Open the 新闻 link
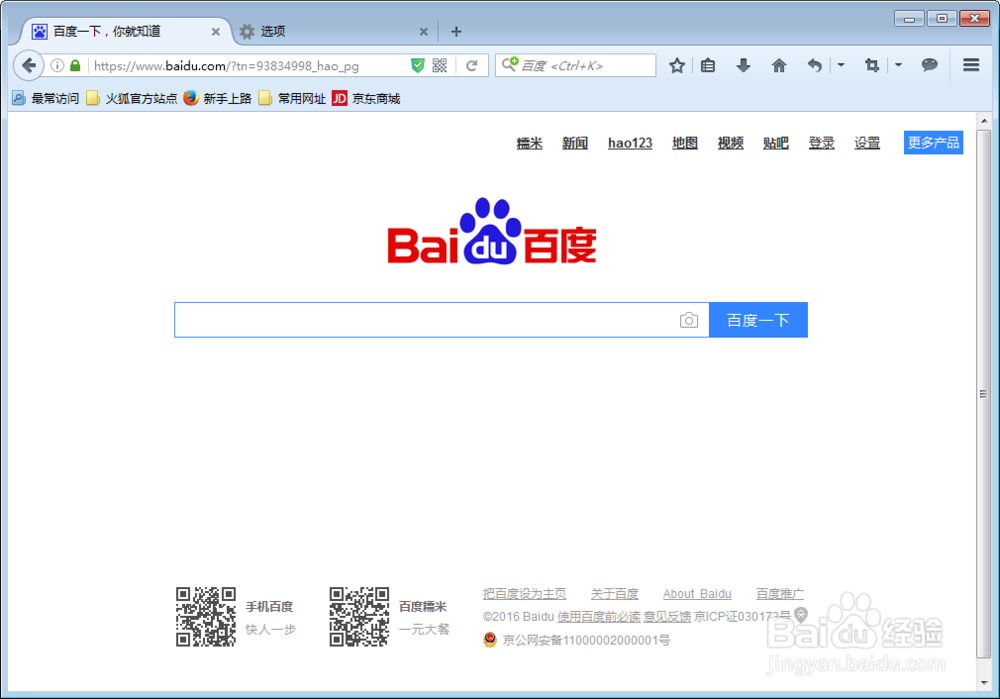 tap(575, 143)
